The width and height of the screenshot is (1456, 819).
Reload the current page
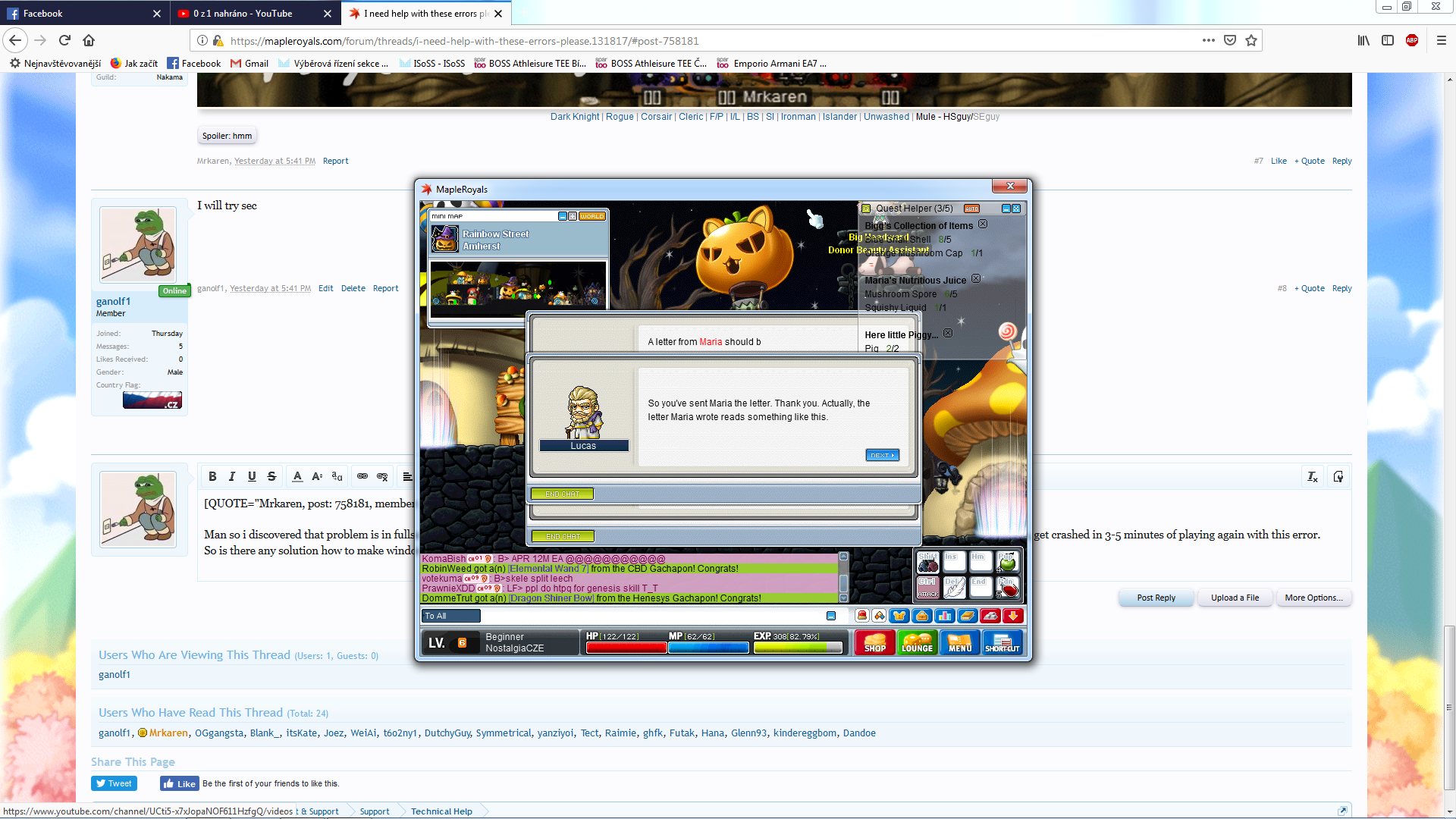pos(64,40)
